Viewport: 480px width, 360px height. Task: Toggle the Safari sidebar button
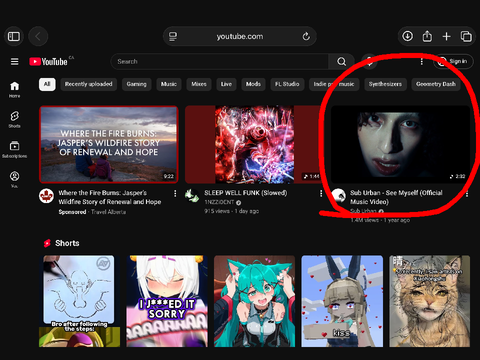[14, 36]
